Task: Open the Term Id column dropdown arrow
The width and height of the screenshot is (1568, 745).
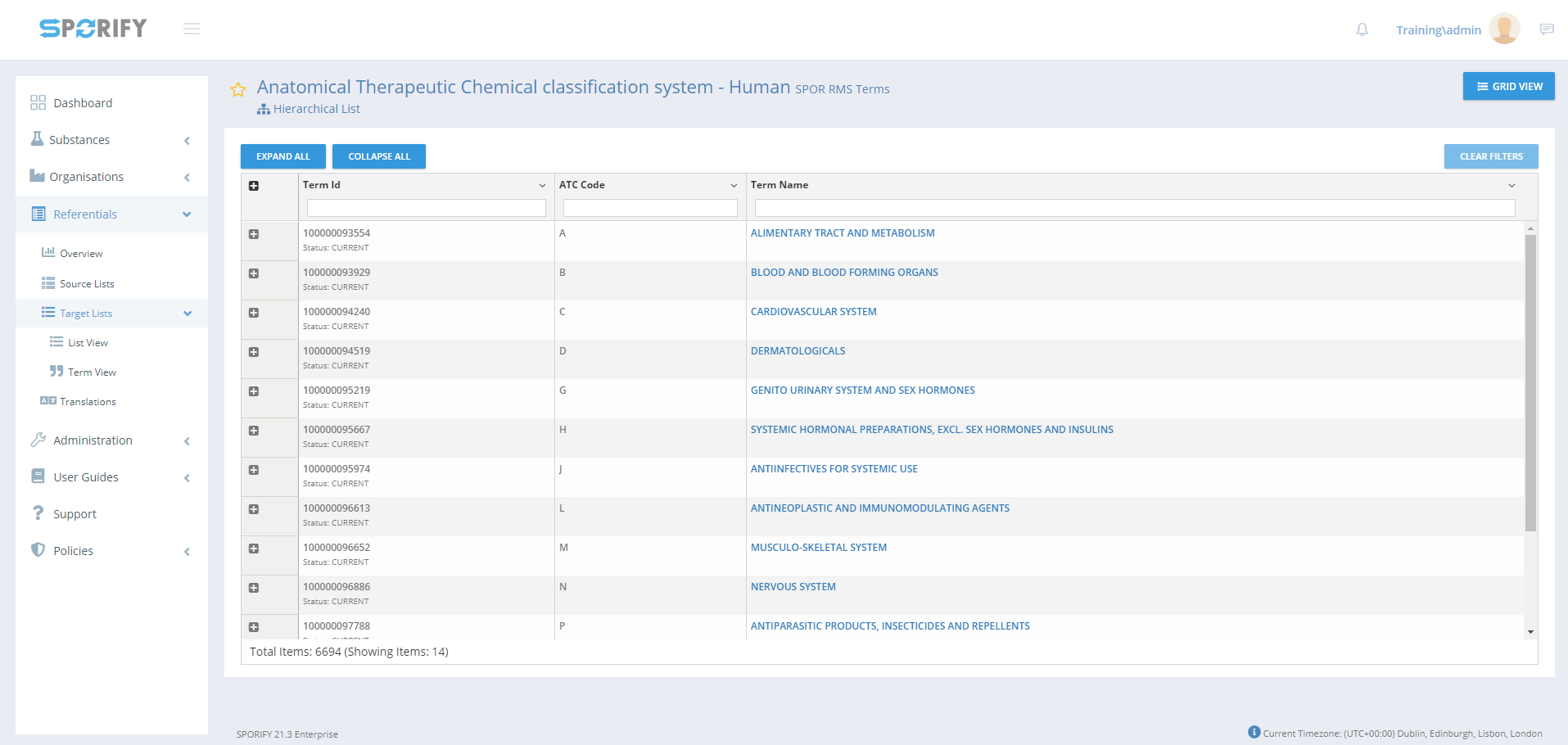Action: click(542, 186)
